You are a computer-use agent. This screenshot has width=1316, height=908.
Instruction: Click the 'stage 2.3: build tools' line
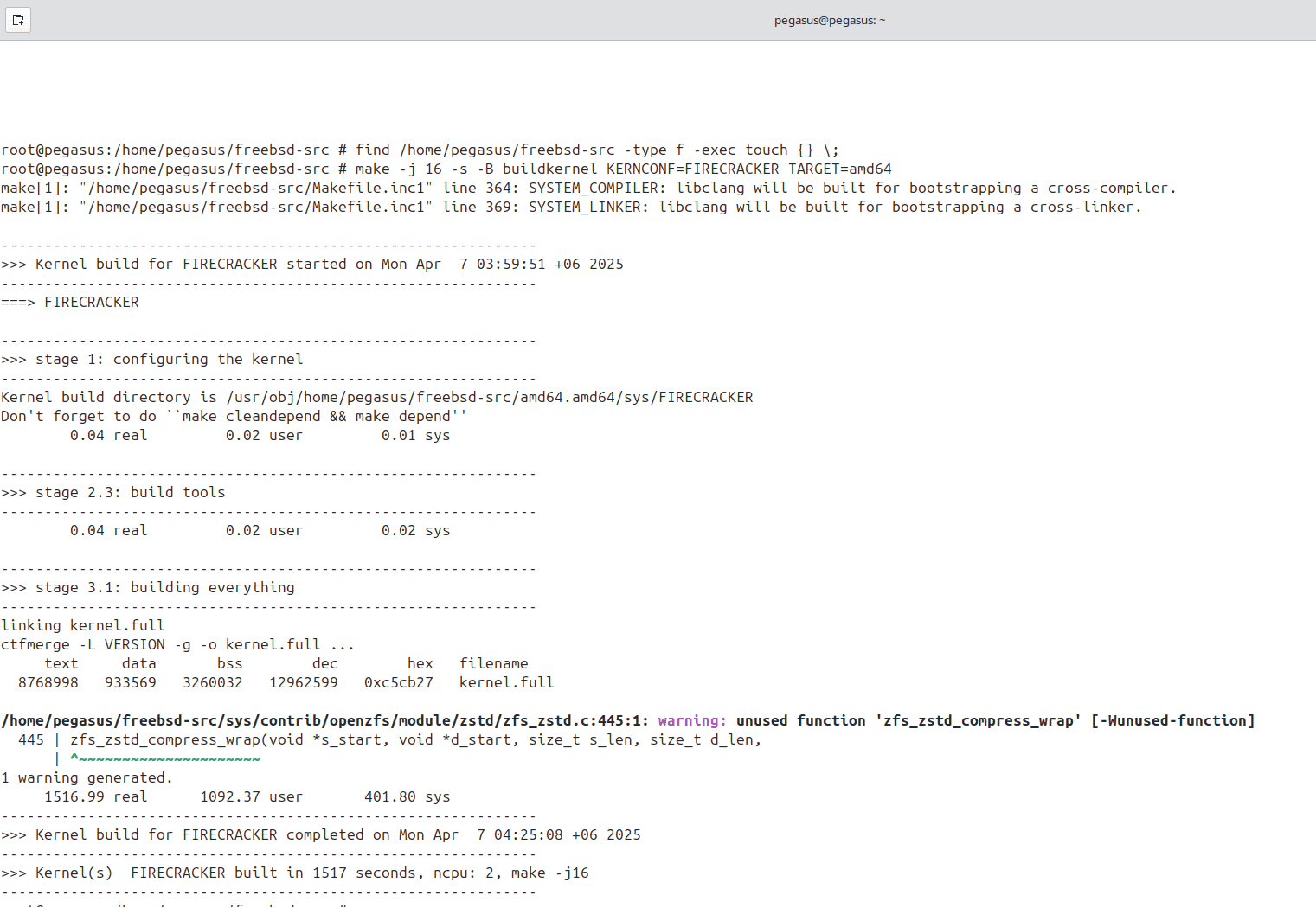130,493
